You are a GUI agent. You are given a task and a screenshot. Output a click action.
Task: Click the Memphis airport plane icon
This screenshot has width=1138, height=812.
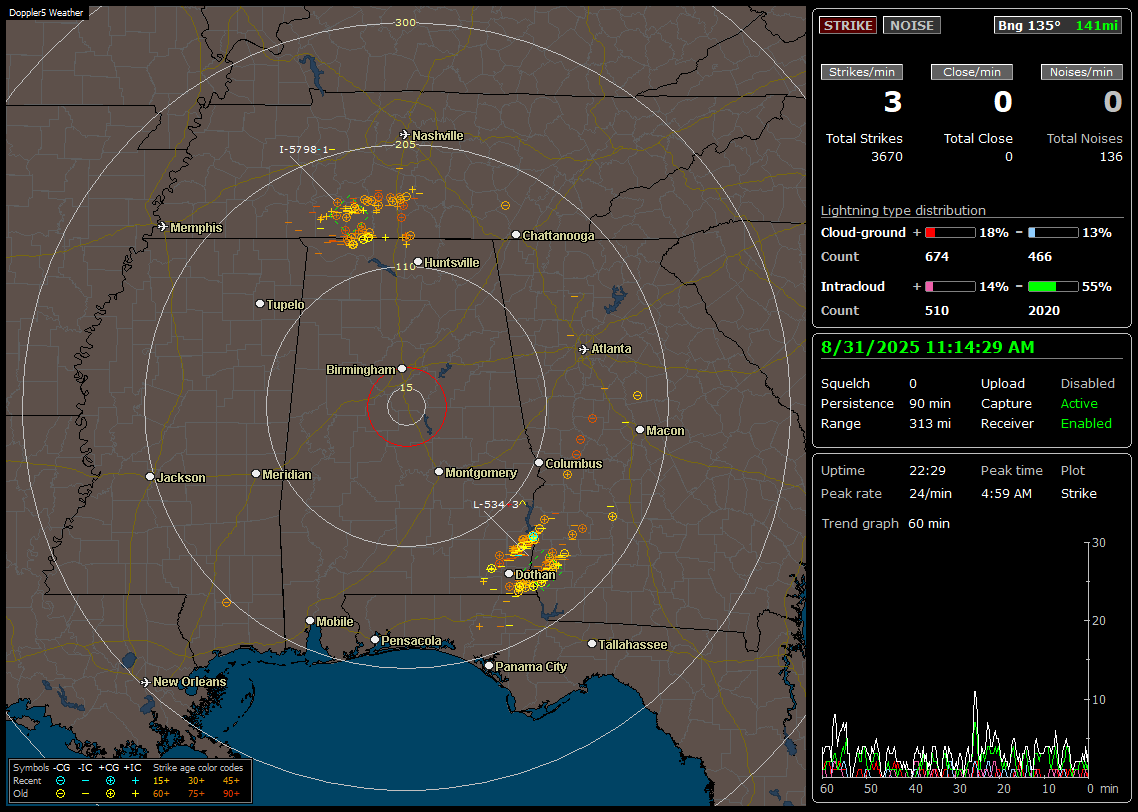click(x=163, y=227)
